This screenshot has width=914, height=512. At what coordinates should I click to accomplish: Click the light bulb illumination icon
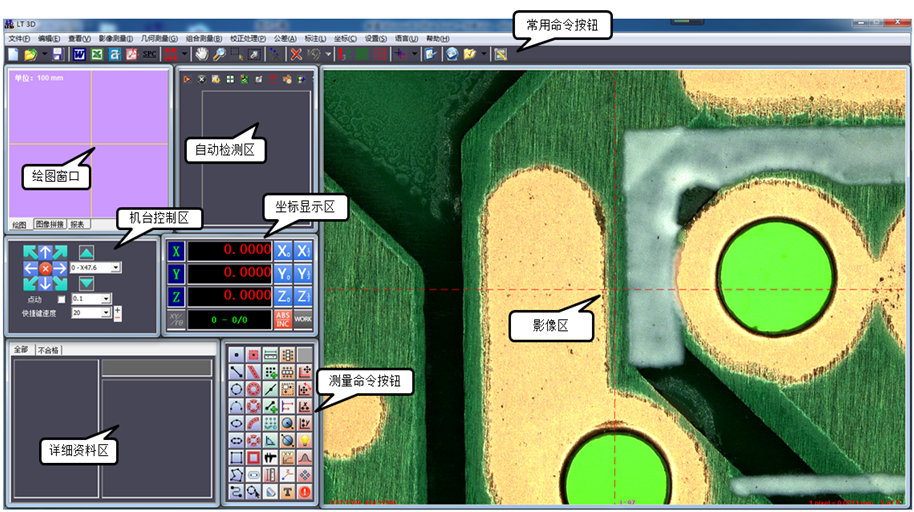tap(304, 440)
